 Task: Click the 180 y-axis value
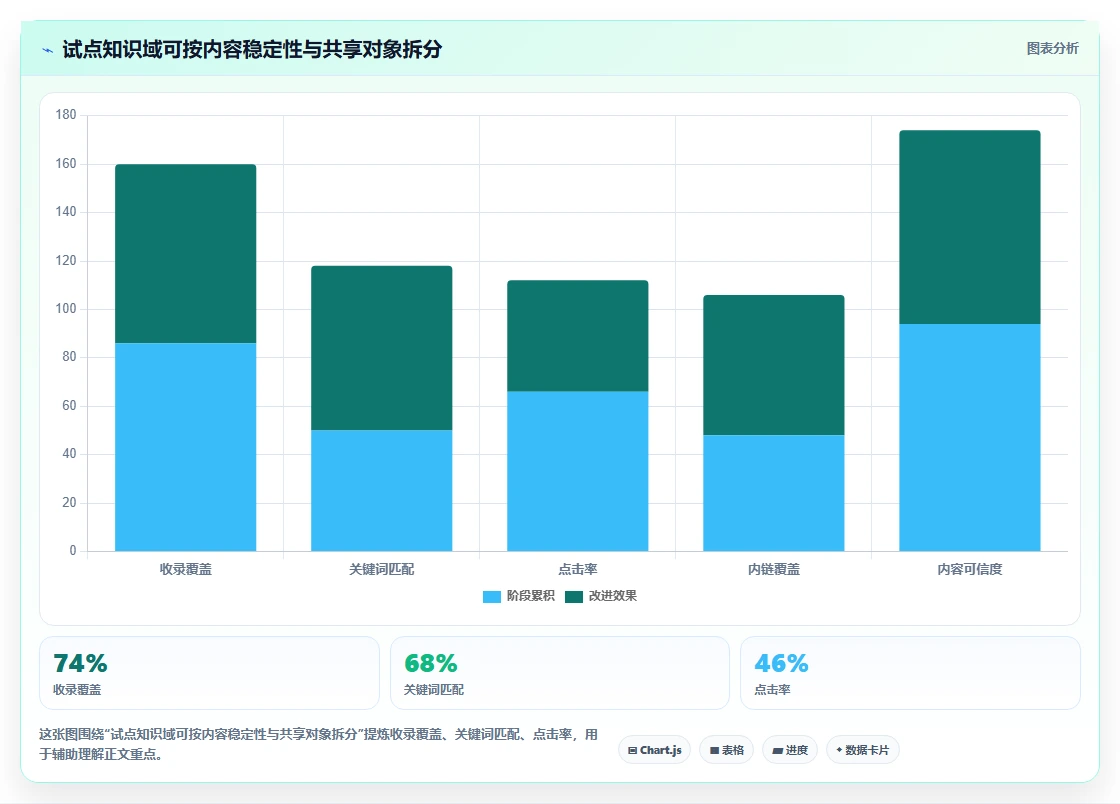click(x=66, y=114)
